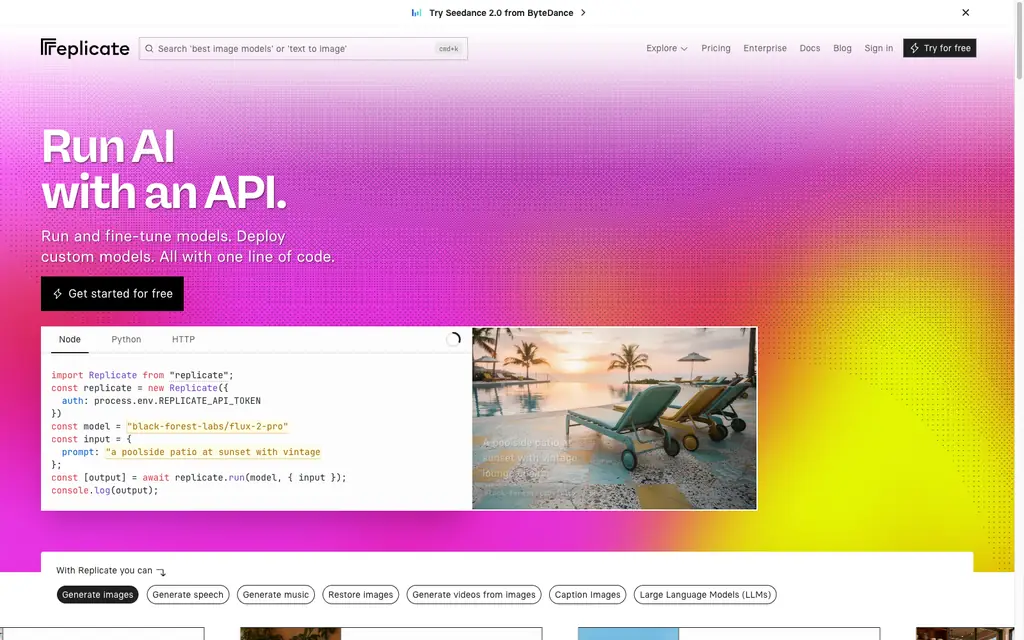Go to the Enterprise page
Image resolution: width=1024 pixels, height=640 pixels.
tap(765, 48)
